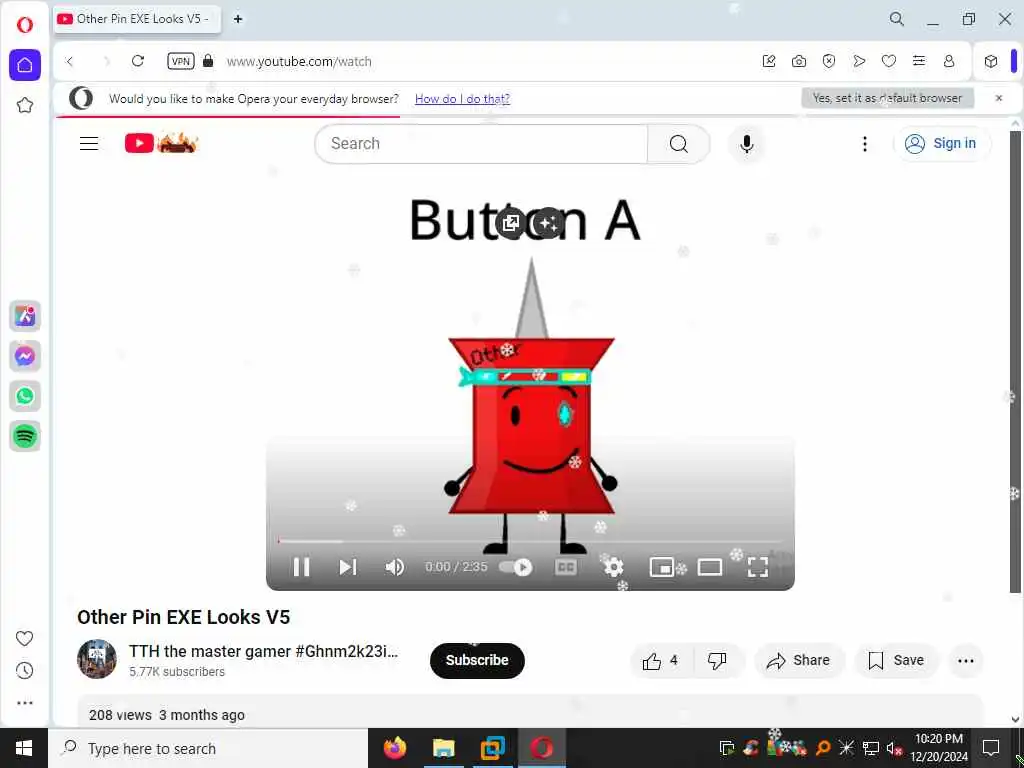Click the site lock icon
This screenshot has width=1024, height=768.
(208, 61)
